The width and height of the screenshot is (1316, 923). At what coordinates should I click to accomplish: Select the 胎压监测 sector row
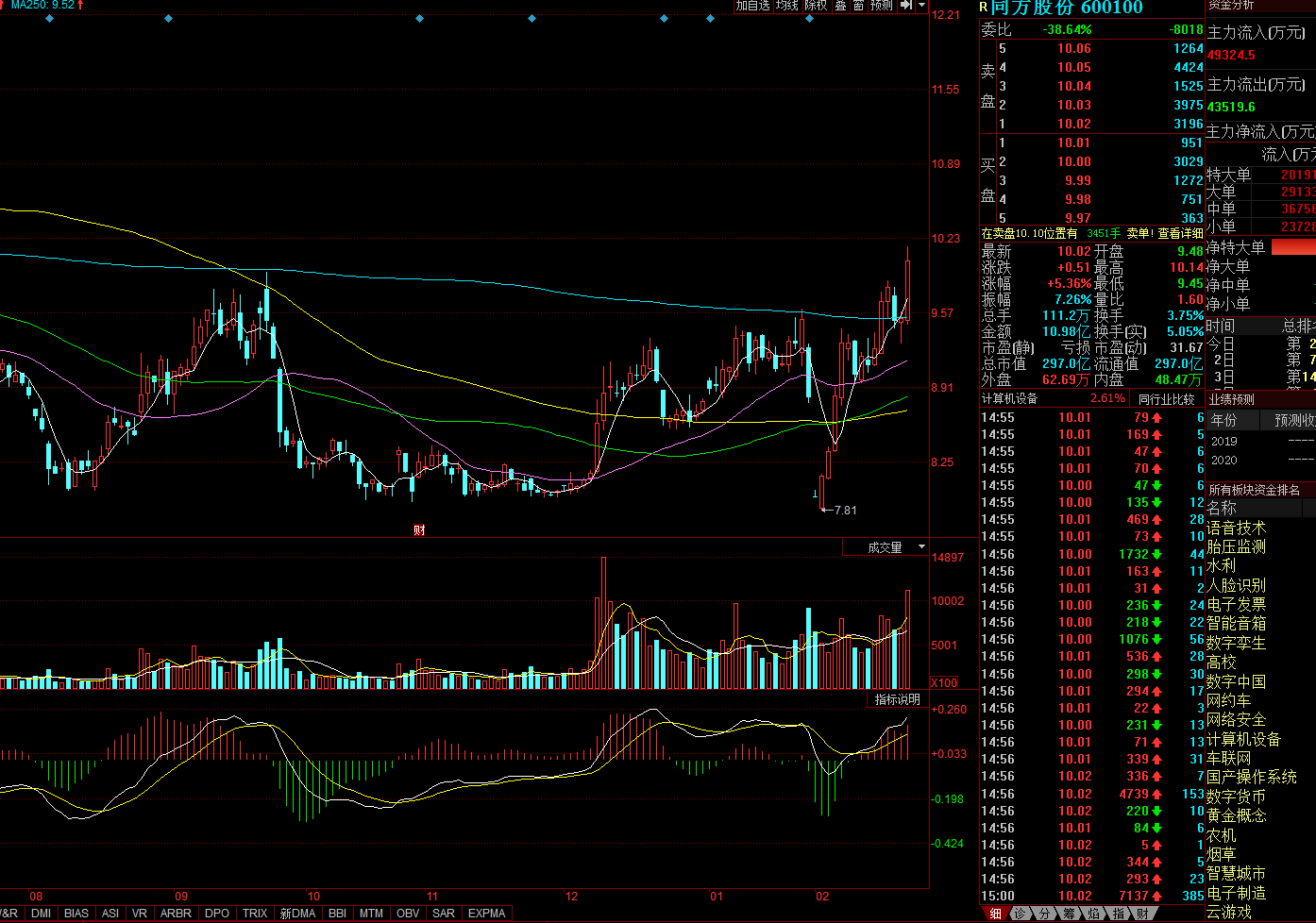1236,546
